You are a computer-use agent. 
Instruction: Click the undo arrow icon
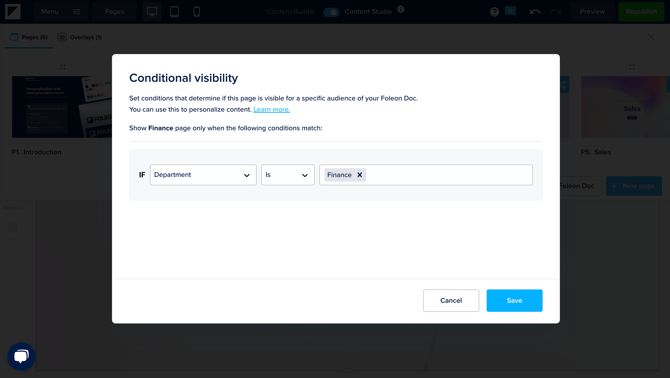[535, 12]
